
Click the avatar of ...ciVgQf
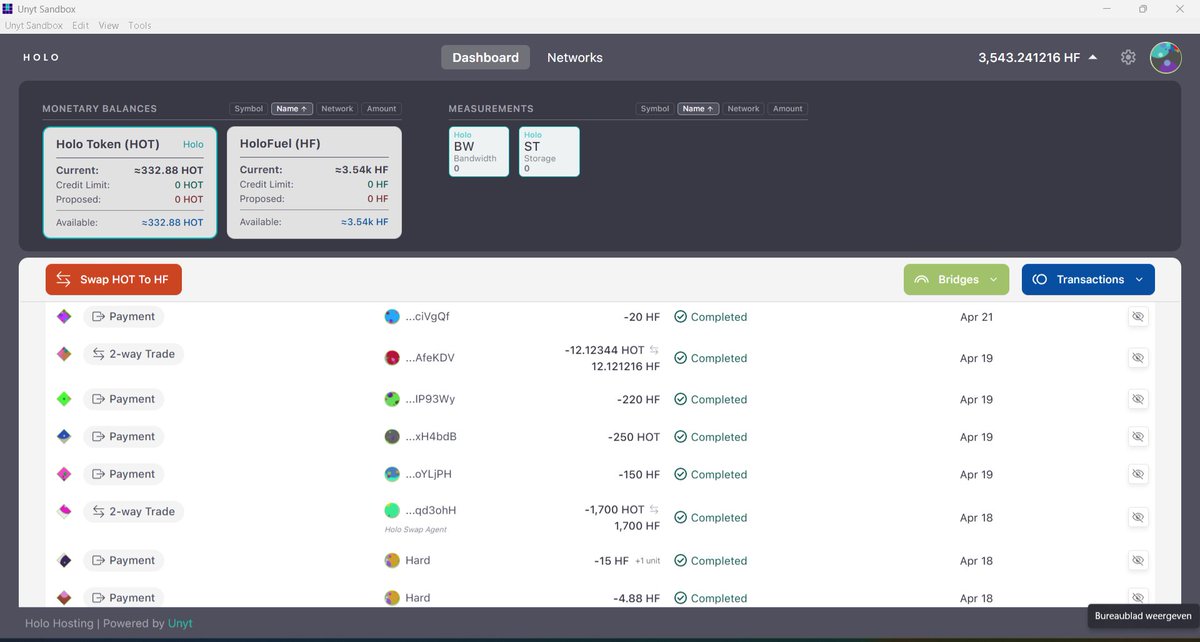[x=392, y=317]
